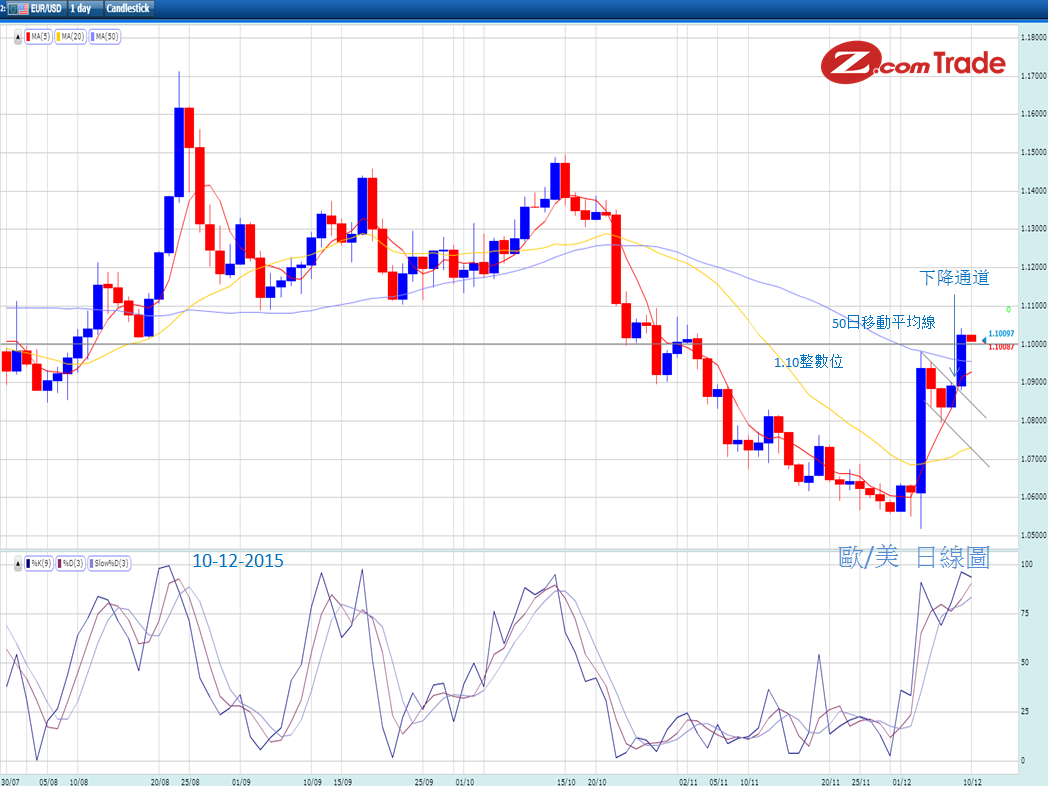Screen dimensions: 1048x786
Task: Click the current price label 1.10097
Action: [1002, 333]
